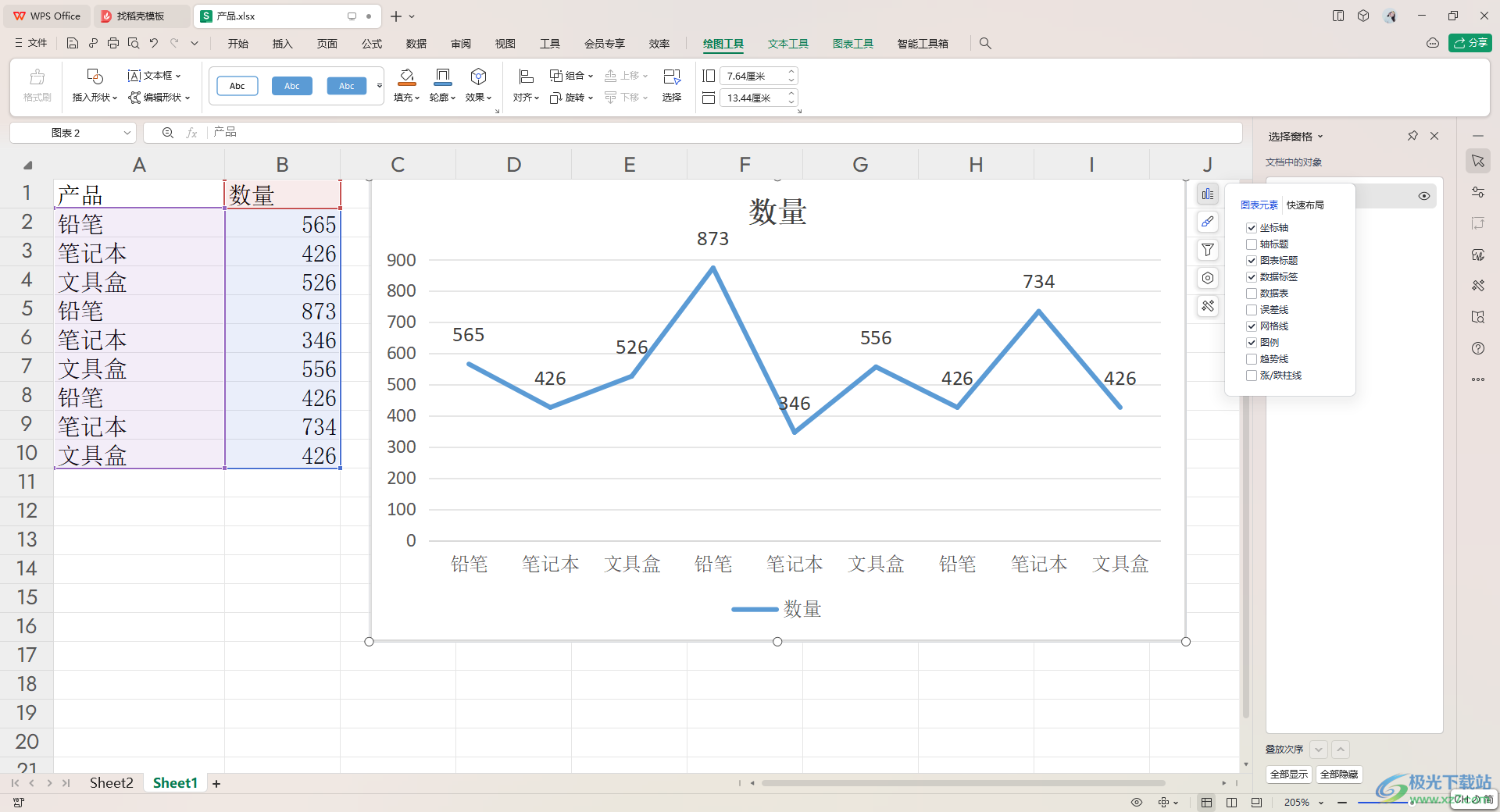The image size is (1500, 812).
Task: Click the 全部显示 button
Action: (1289, 775)
